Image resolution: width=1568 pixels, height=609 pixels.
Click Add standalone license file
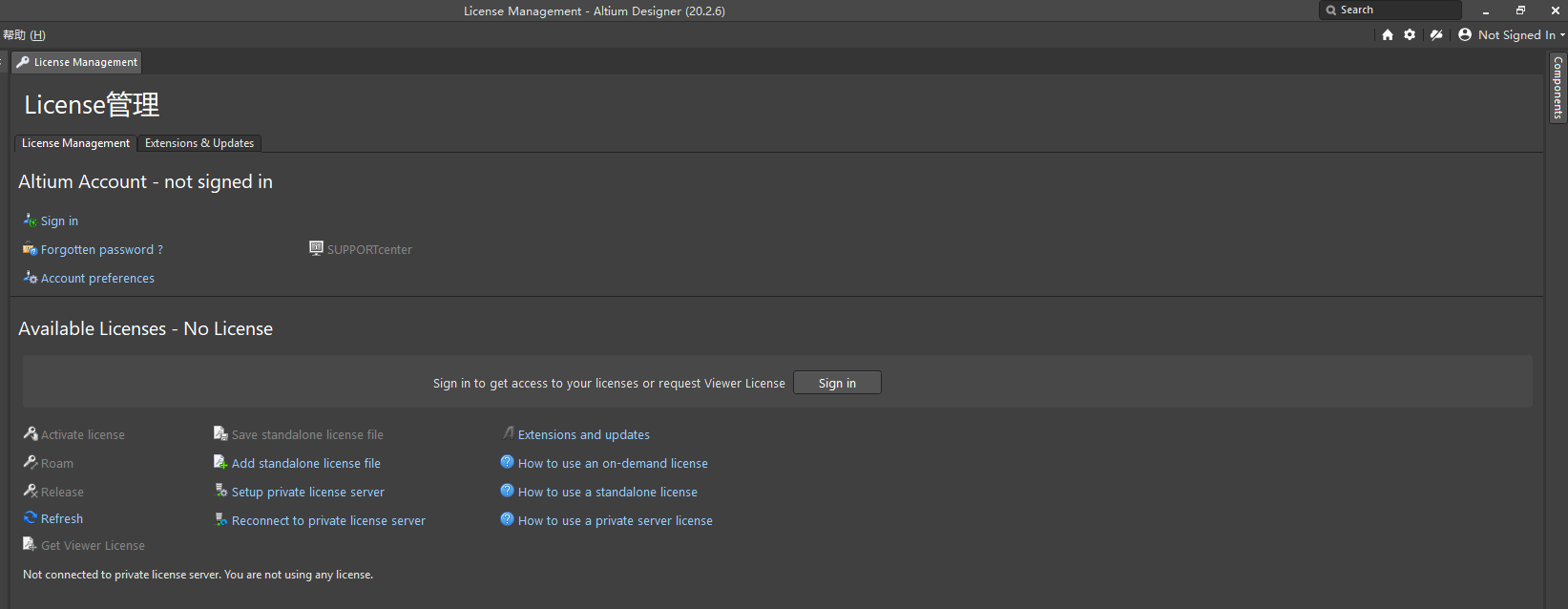[306, 463]
